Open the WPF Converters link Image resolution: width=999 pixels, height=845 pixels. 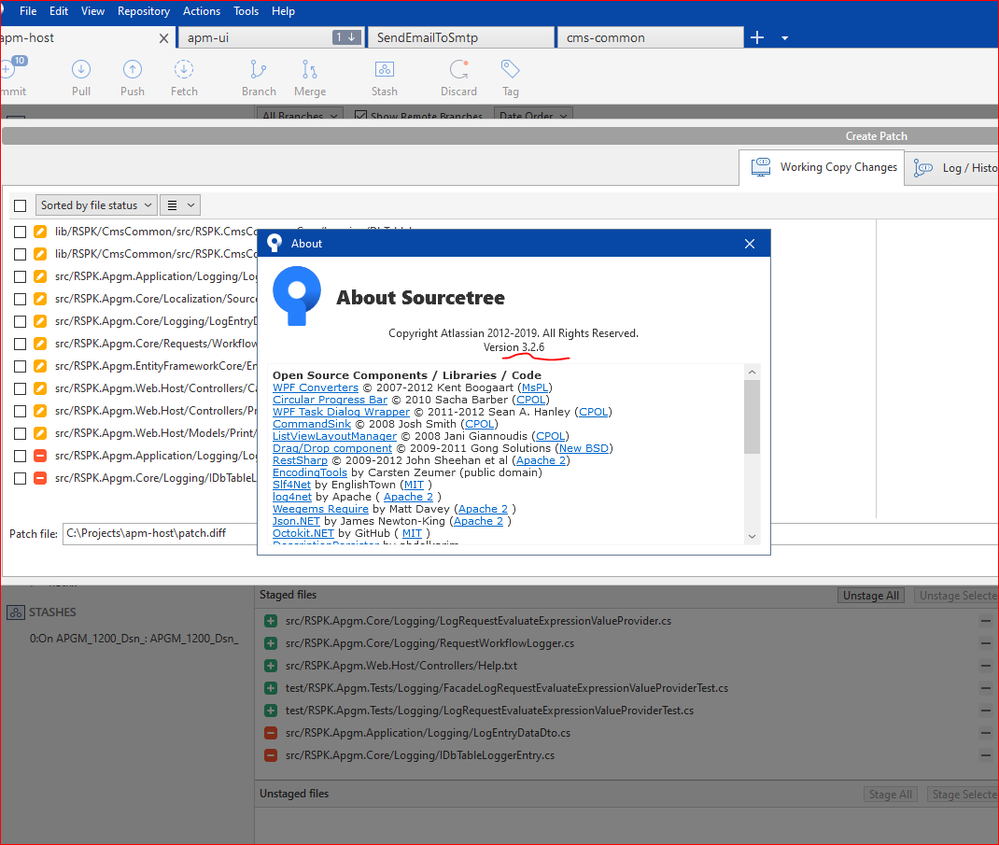pyautogui.click(x=315, y=387)
